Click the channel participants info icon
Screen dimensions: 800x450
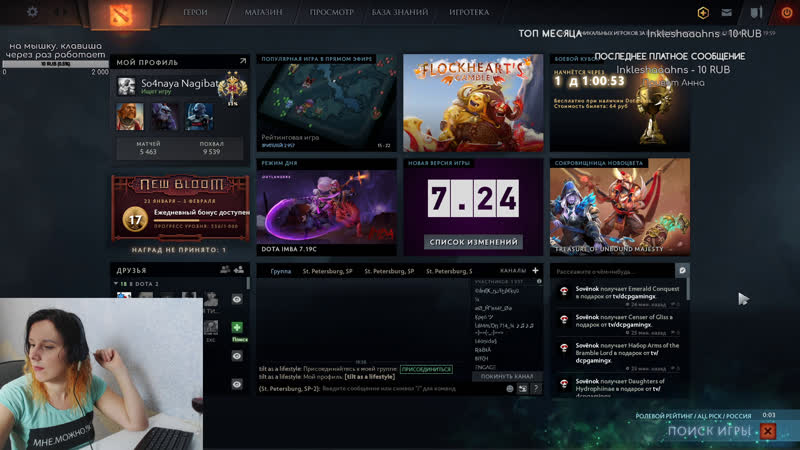click(x=539, y=282)
